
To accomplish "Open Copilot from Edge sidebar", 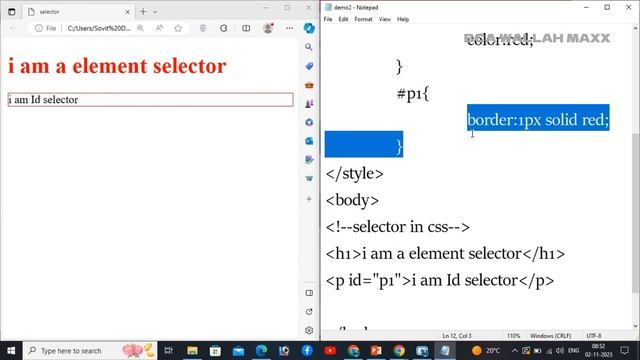I will point(309,28).
